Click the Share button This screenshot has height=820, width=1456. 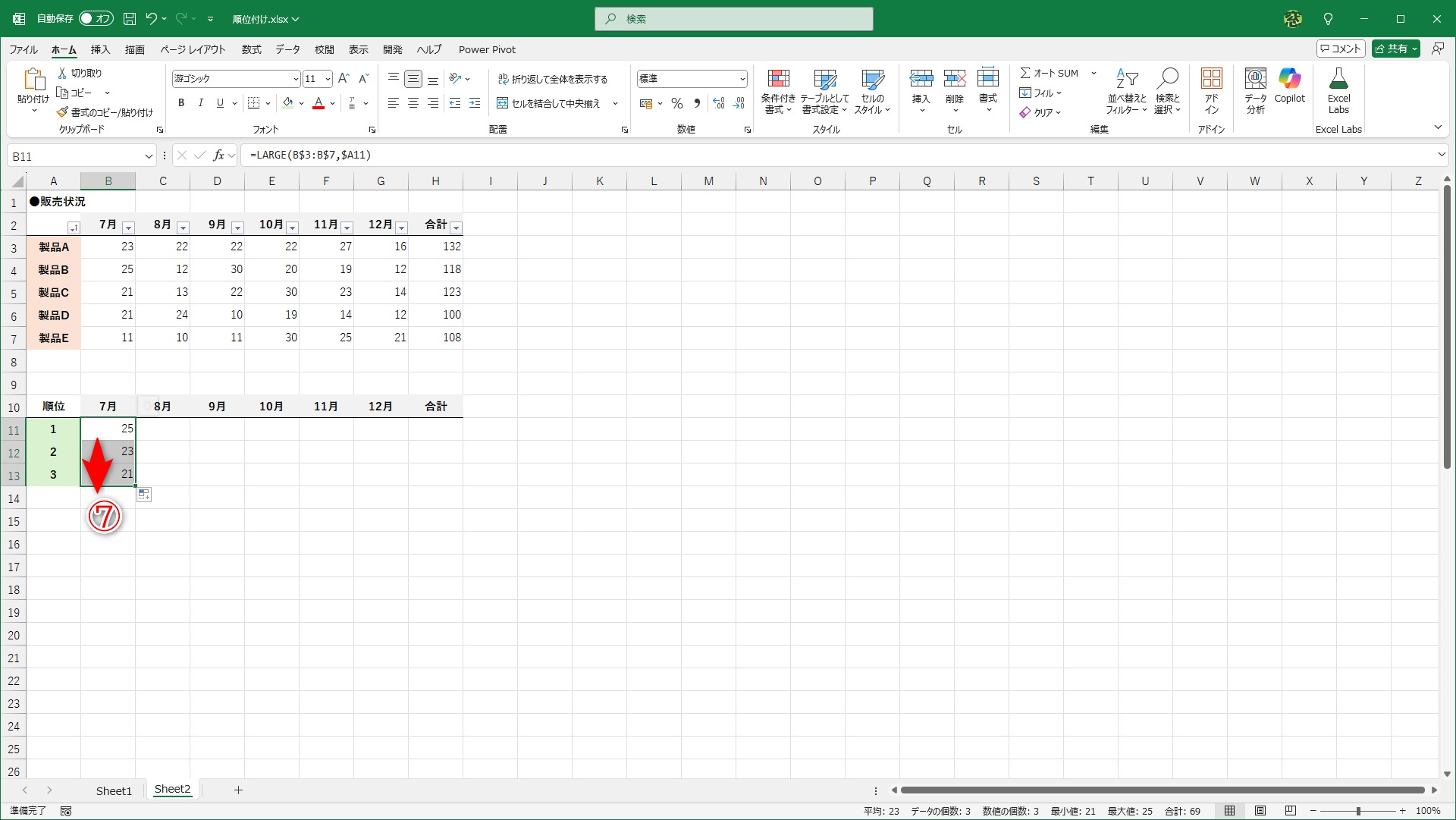(1391, 49)
